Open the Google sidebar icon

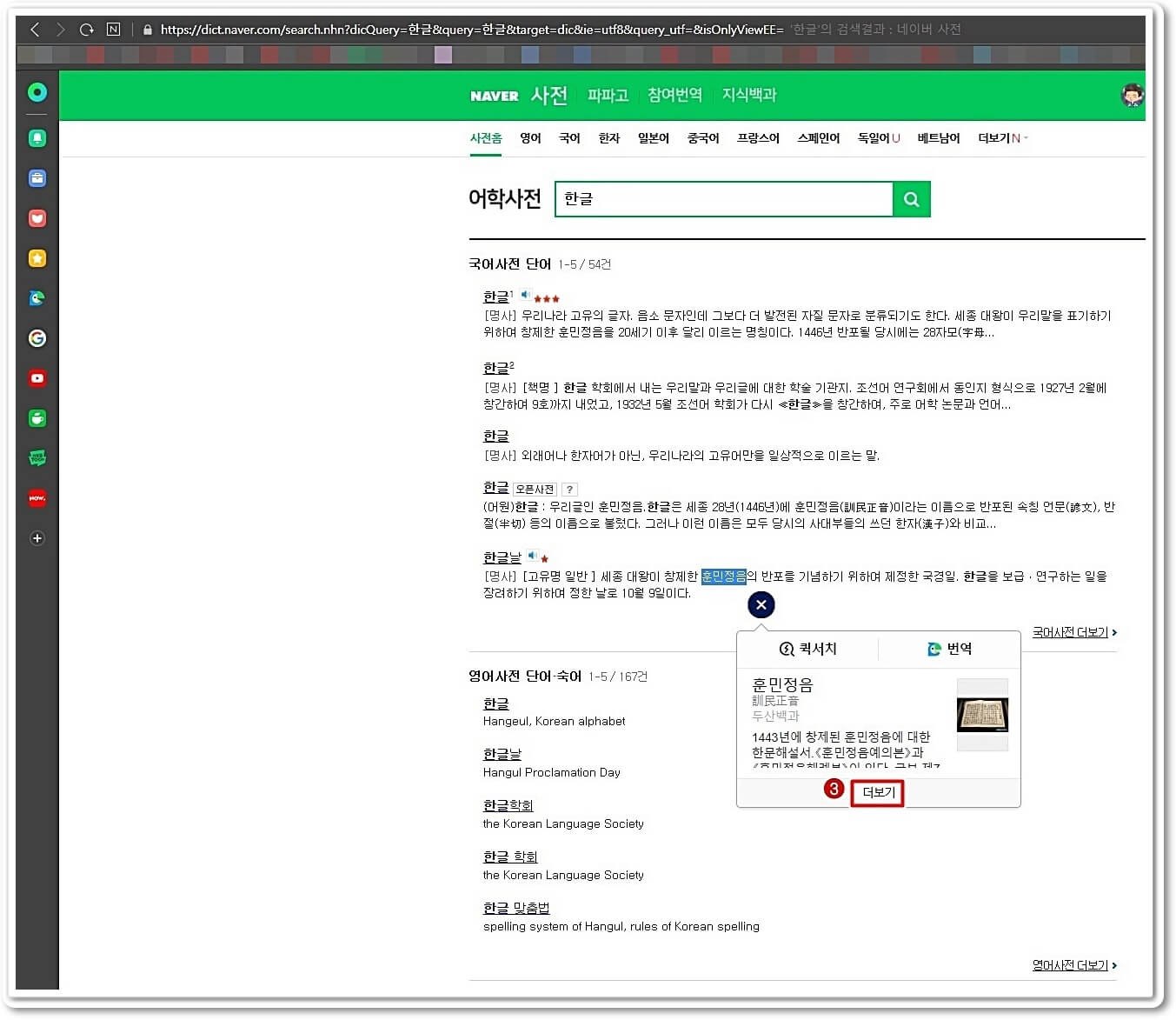tap(37, 338)
